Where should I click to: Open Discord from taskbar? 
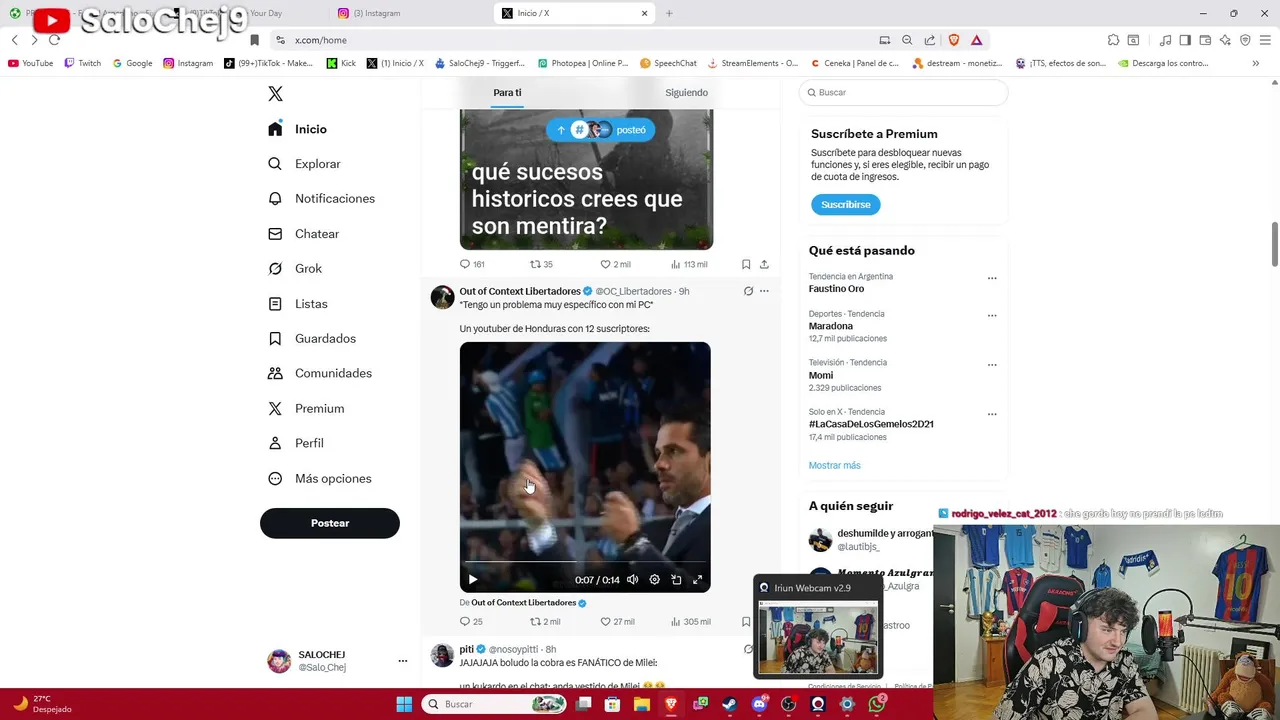(x=759, y=704)
